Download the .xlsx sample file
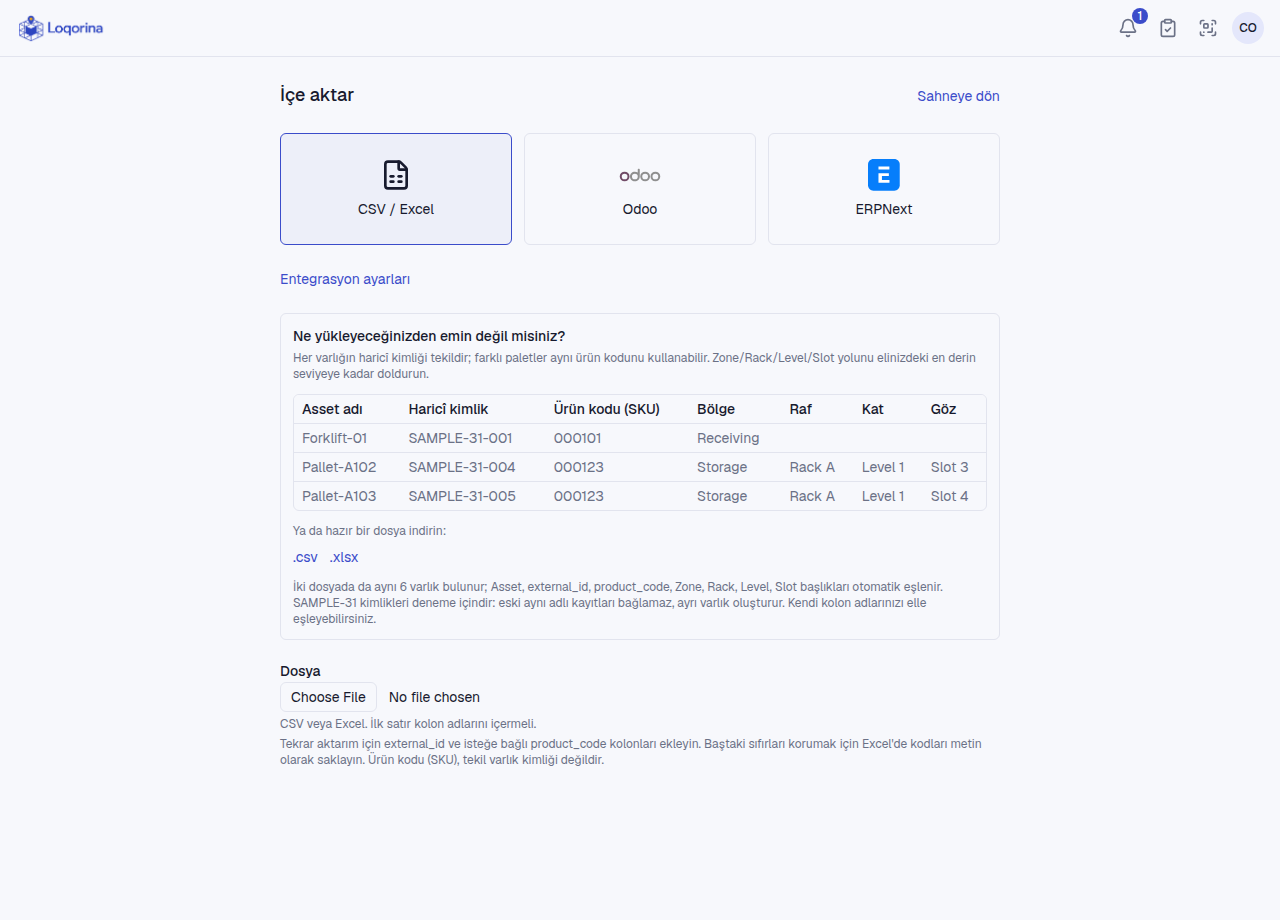Screen dimensions: 1280x920 [x=344, y=557]
